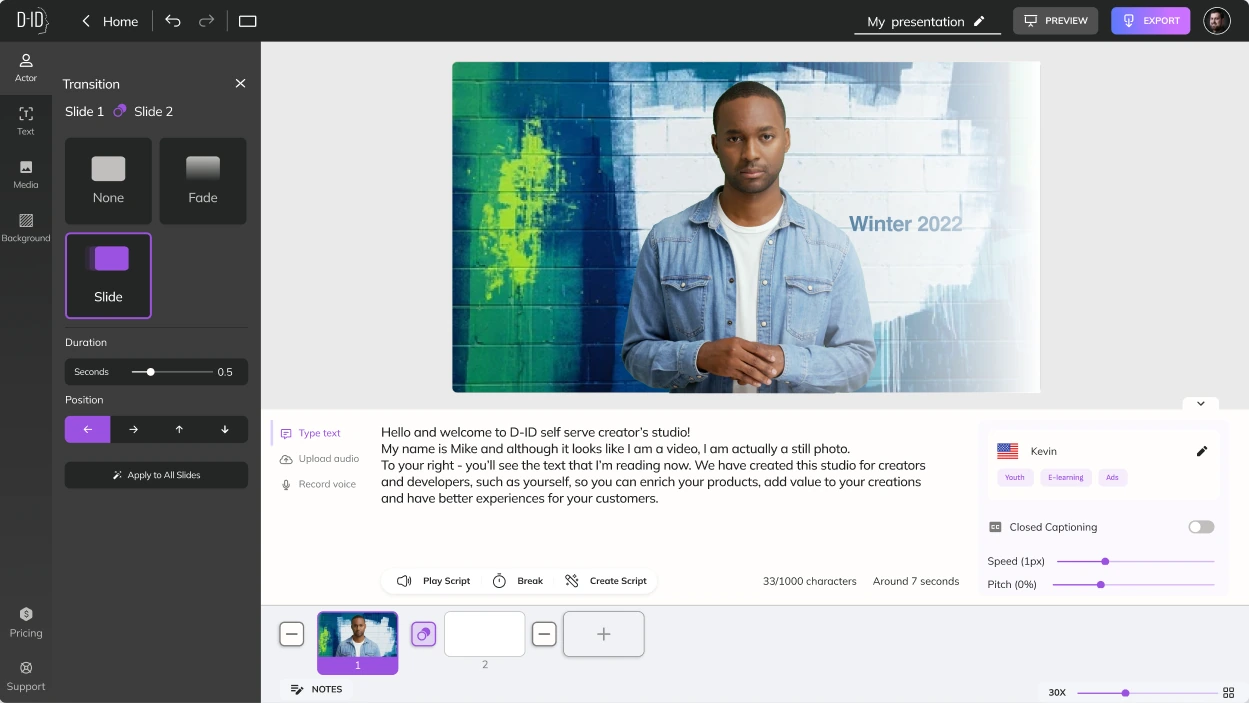The height and width of the screenshot is (703, 1249).
Task: Switch to Record voice tab
Action: pyautogui.click(x=318, y=484)
